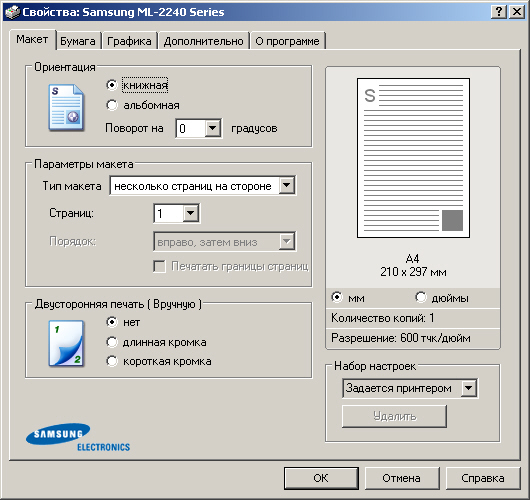
Task: Open the Страниц count dropdown
Action: pos(191,213)
